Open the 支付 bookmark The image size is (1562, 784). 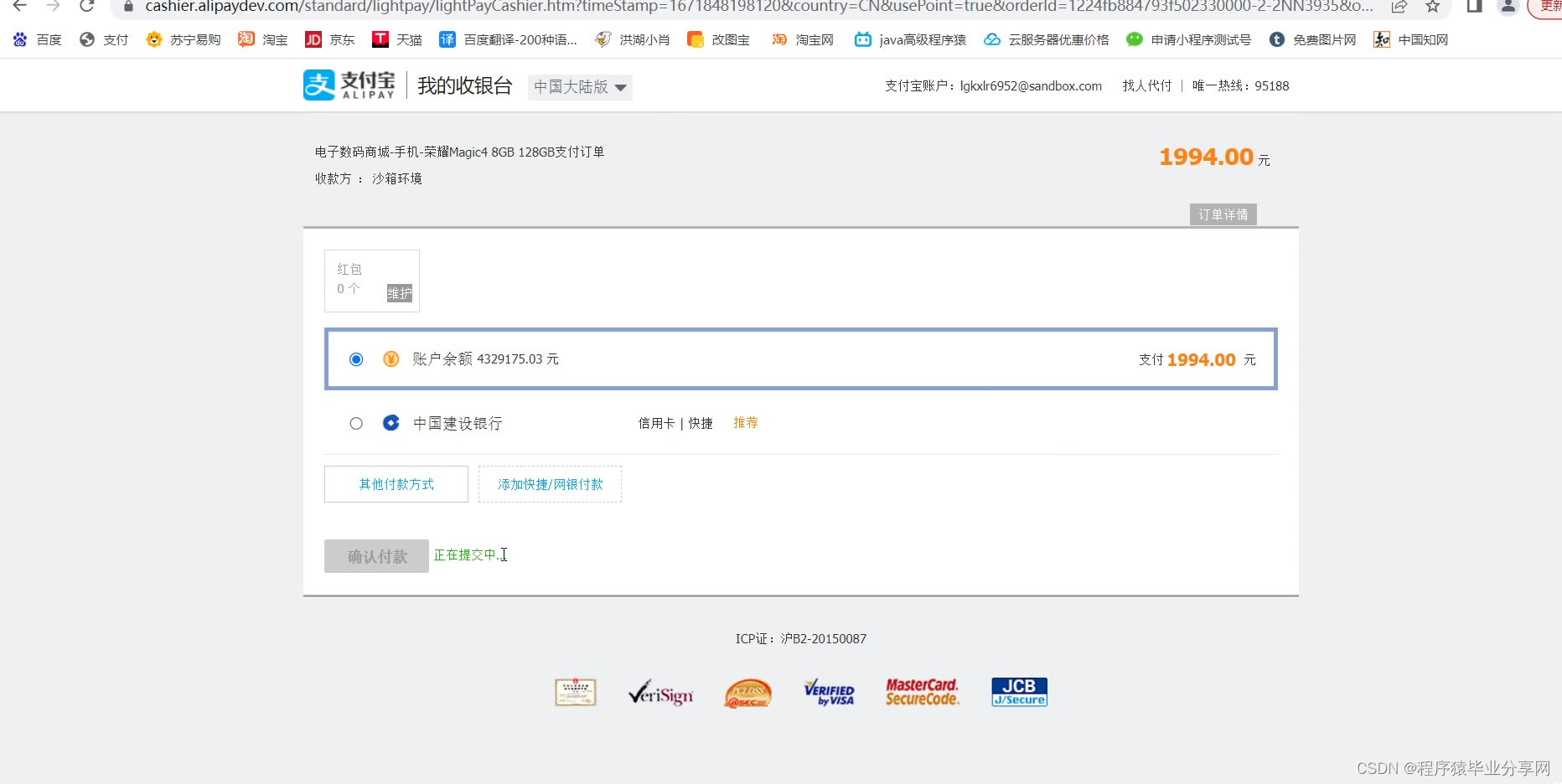(104, 39)
